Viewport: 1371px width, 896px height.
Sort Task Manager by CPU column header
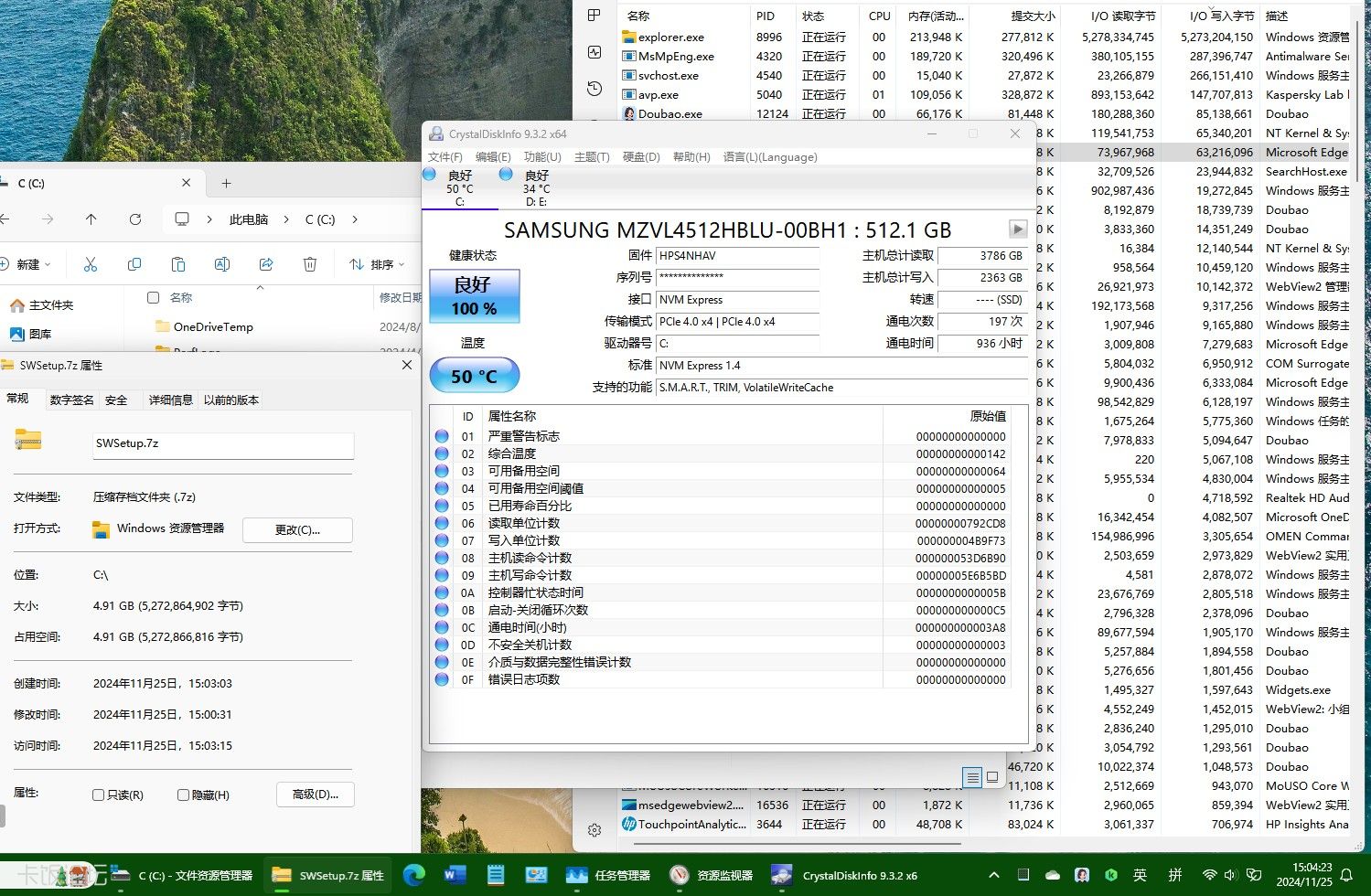pyautogui.click(x=879, y=16)
